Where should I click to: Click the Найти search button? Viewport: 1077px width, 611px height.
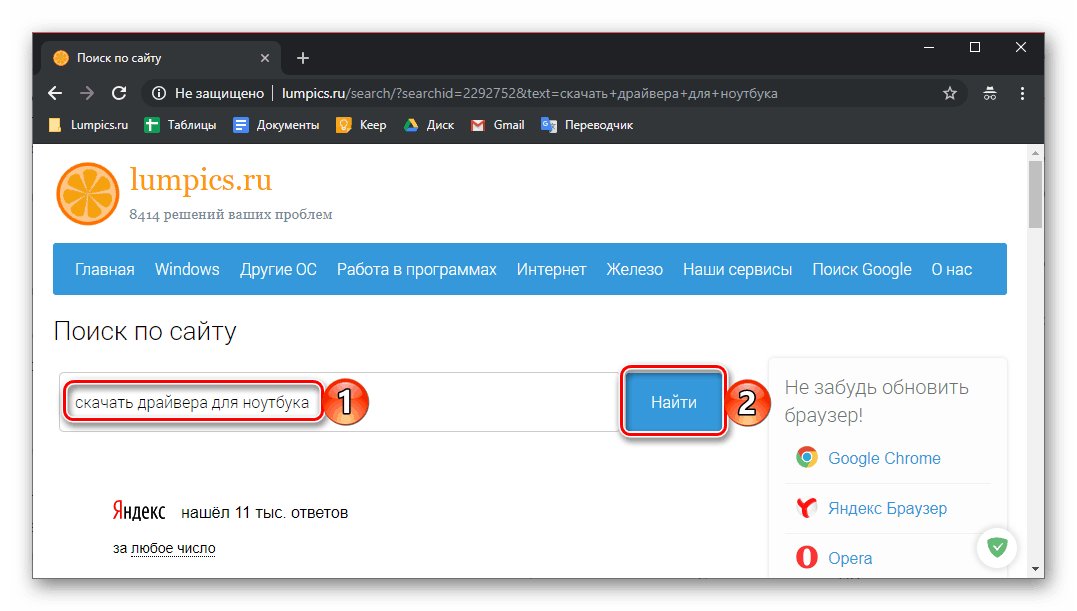tap(674, 402)
